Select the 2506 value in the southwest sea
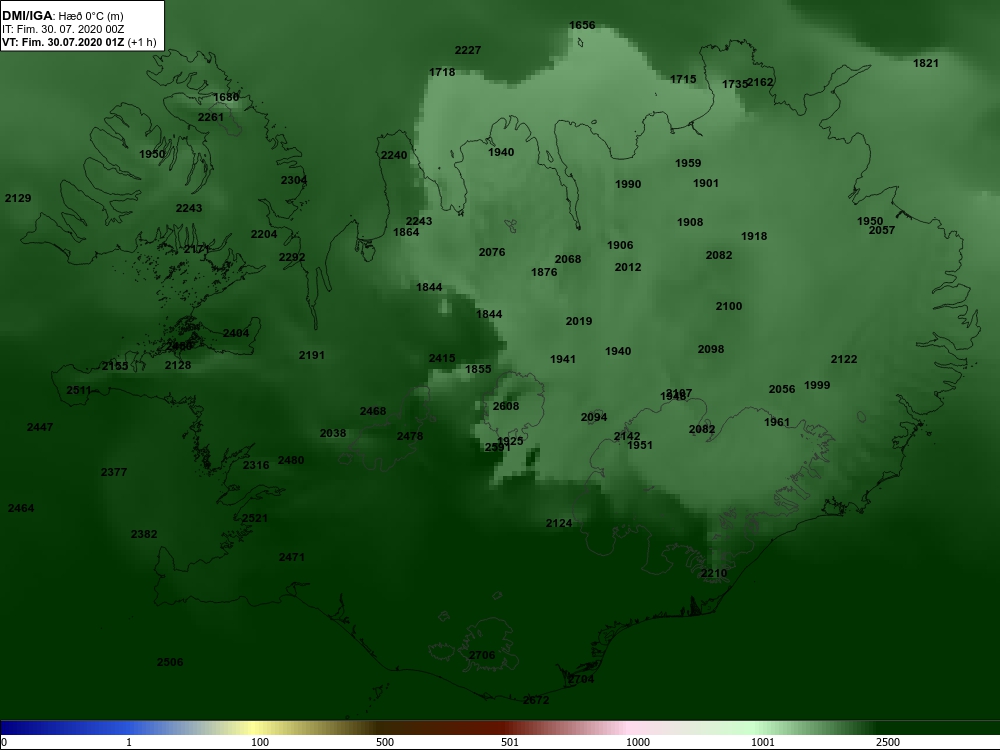 170,663
